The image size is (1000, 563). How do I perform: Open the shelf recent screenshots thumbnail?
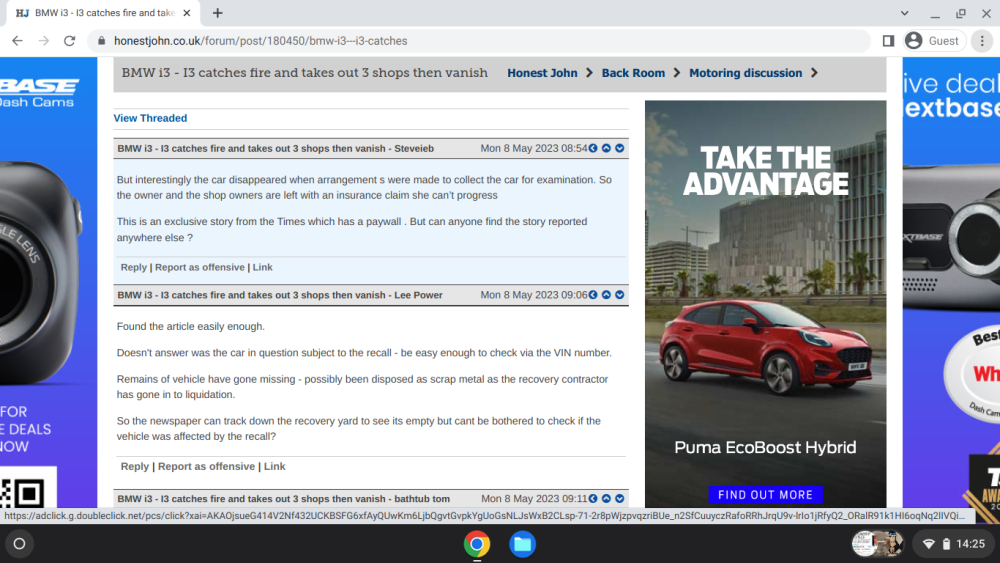[x=878, y=544]
